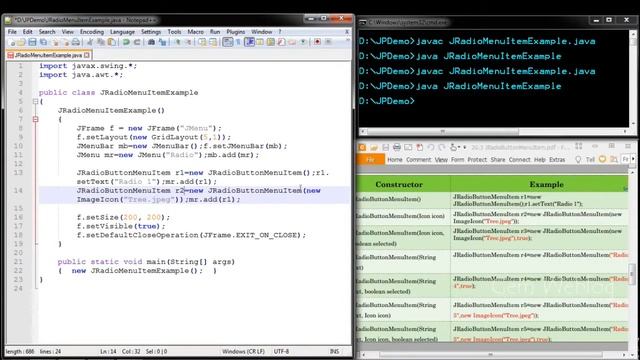Click the Print icon in Notepad++ toolbar
640x360 pixels.
pos(76,42)
